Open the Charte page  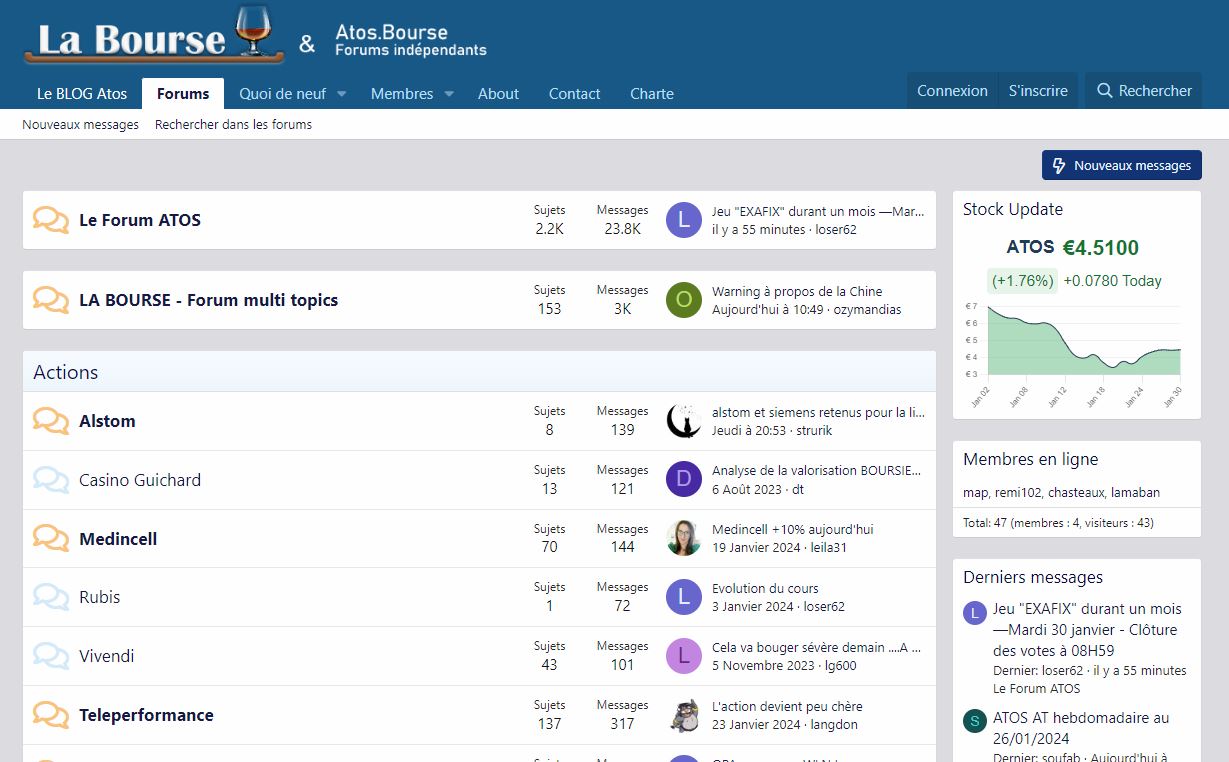pyautogui.click(x=652, y=94)
